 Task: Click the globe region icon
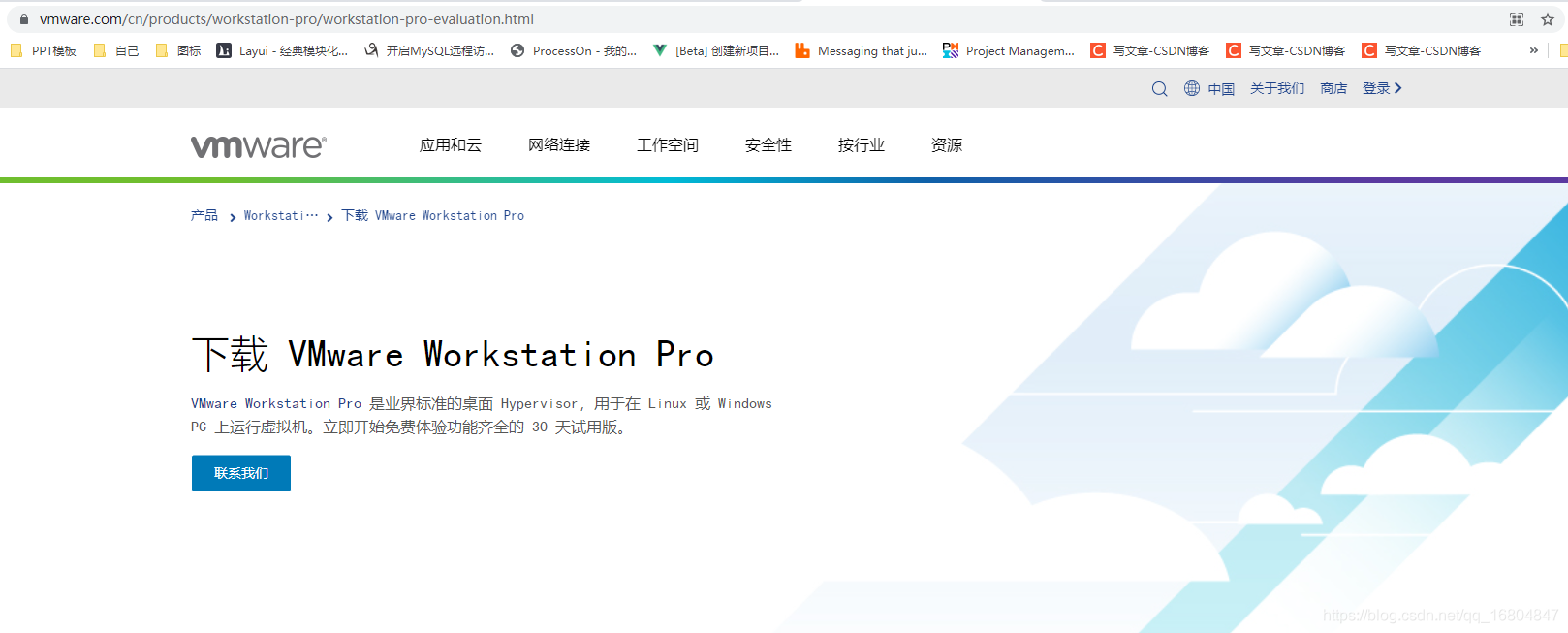(x=1192, y=88)
